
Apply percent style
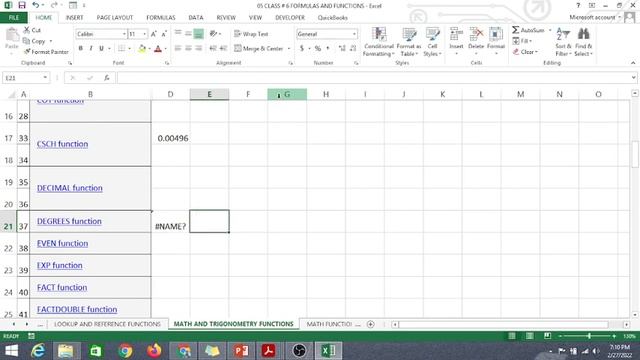318,49
